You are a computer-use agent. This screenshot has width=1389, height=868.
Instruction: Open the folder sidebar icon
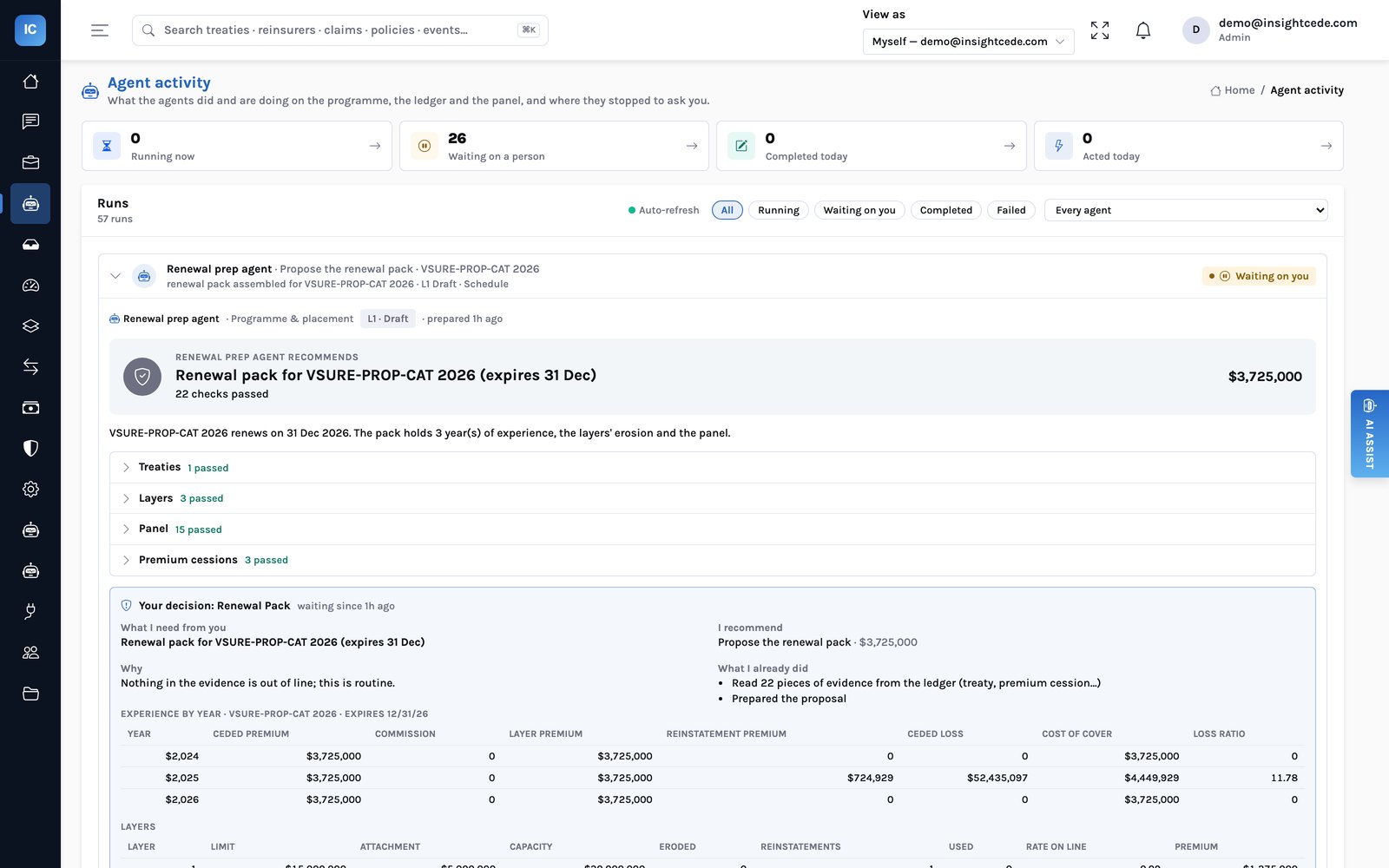click(30, 694)
